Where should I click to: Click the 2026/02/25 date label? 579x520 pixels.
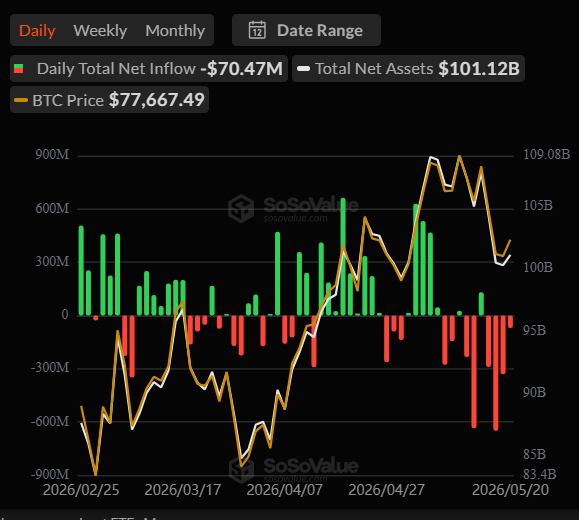[81, 490]
